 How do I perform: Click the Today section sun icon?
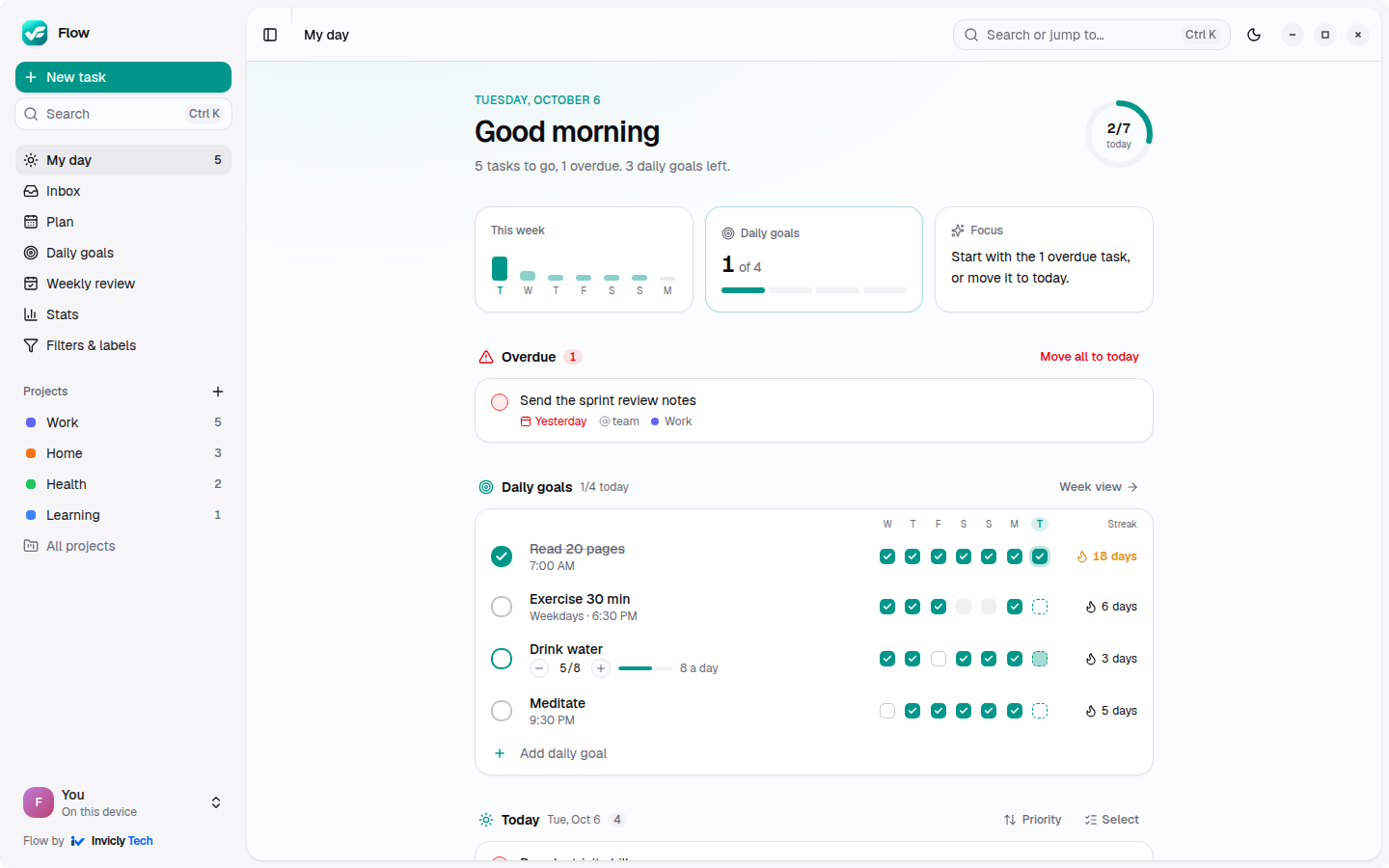pos(486,820)
